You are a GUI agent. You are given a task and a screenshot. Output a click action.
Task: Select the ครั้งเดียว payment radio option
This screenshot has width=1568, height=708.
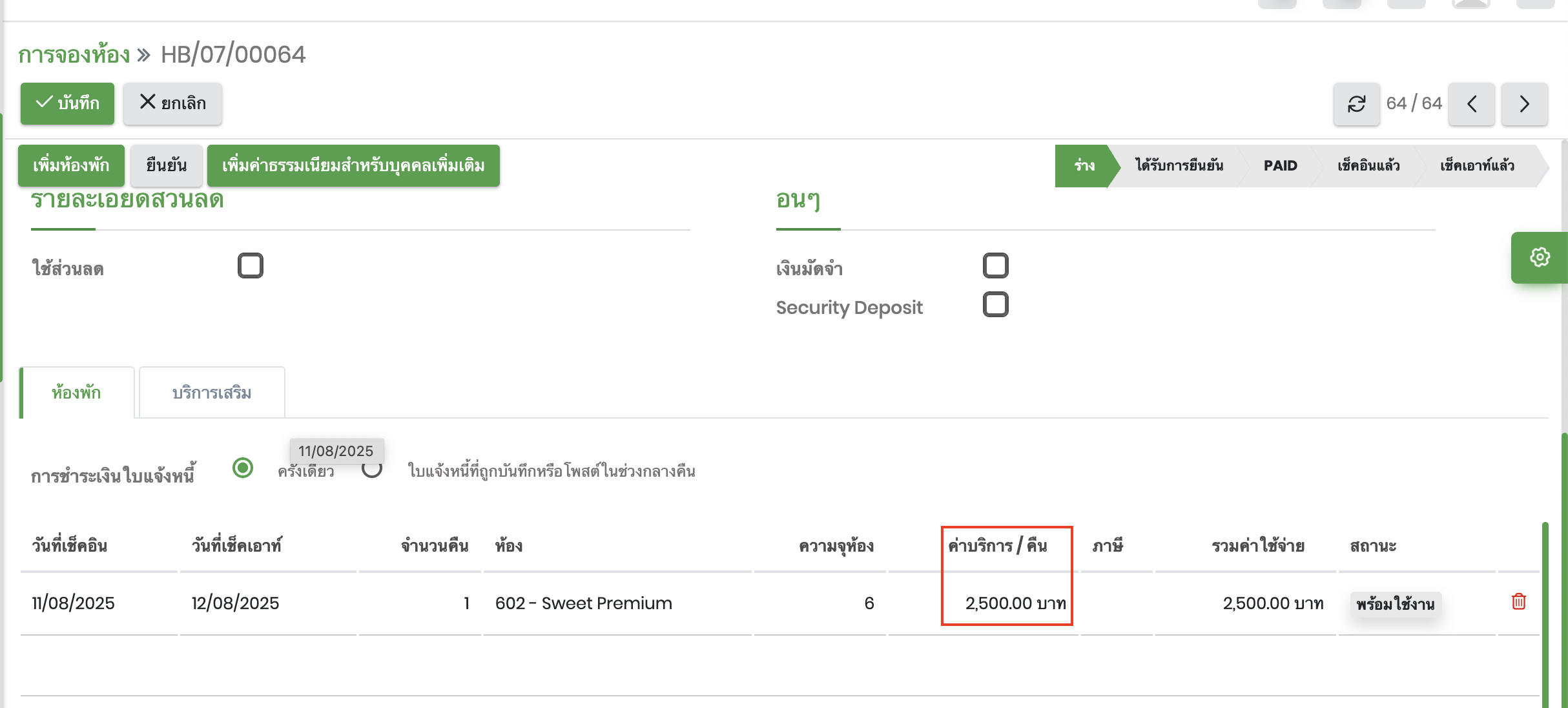pyautogui.click(x=243, y=468)
